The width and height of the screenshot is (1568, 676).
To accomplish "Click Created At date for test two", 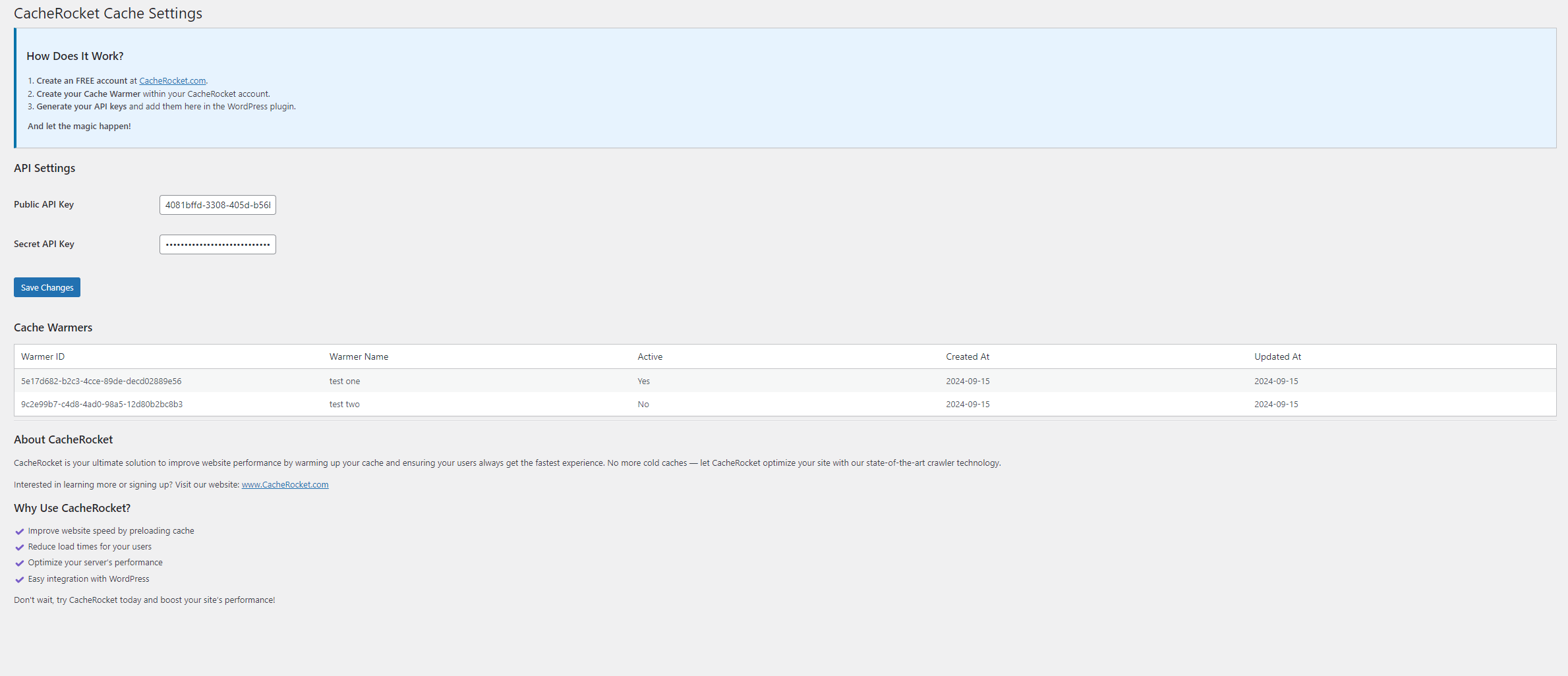I will tap(968, 405).
